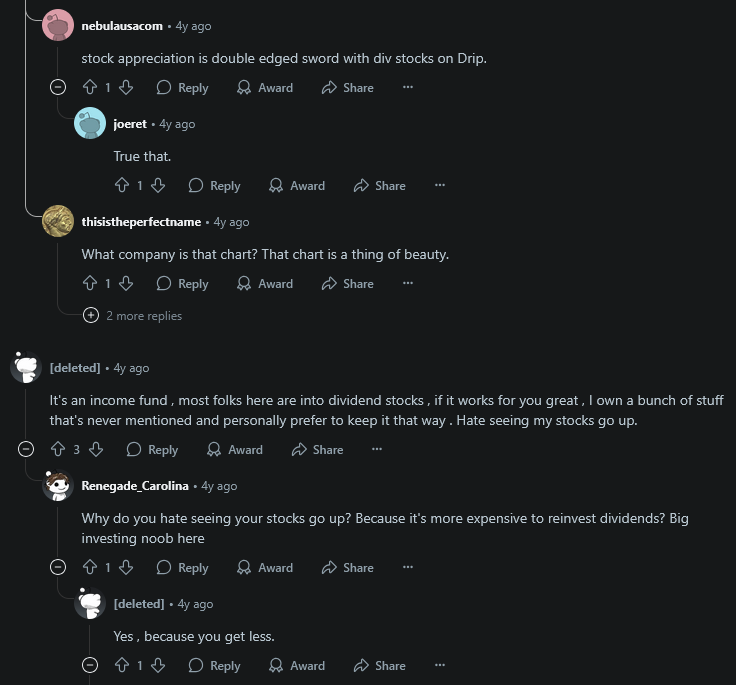Open nebulausacom's user profile

pos(122,26)
